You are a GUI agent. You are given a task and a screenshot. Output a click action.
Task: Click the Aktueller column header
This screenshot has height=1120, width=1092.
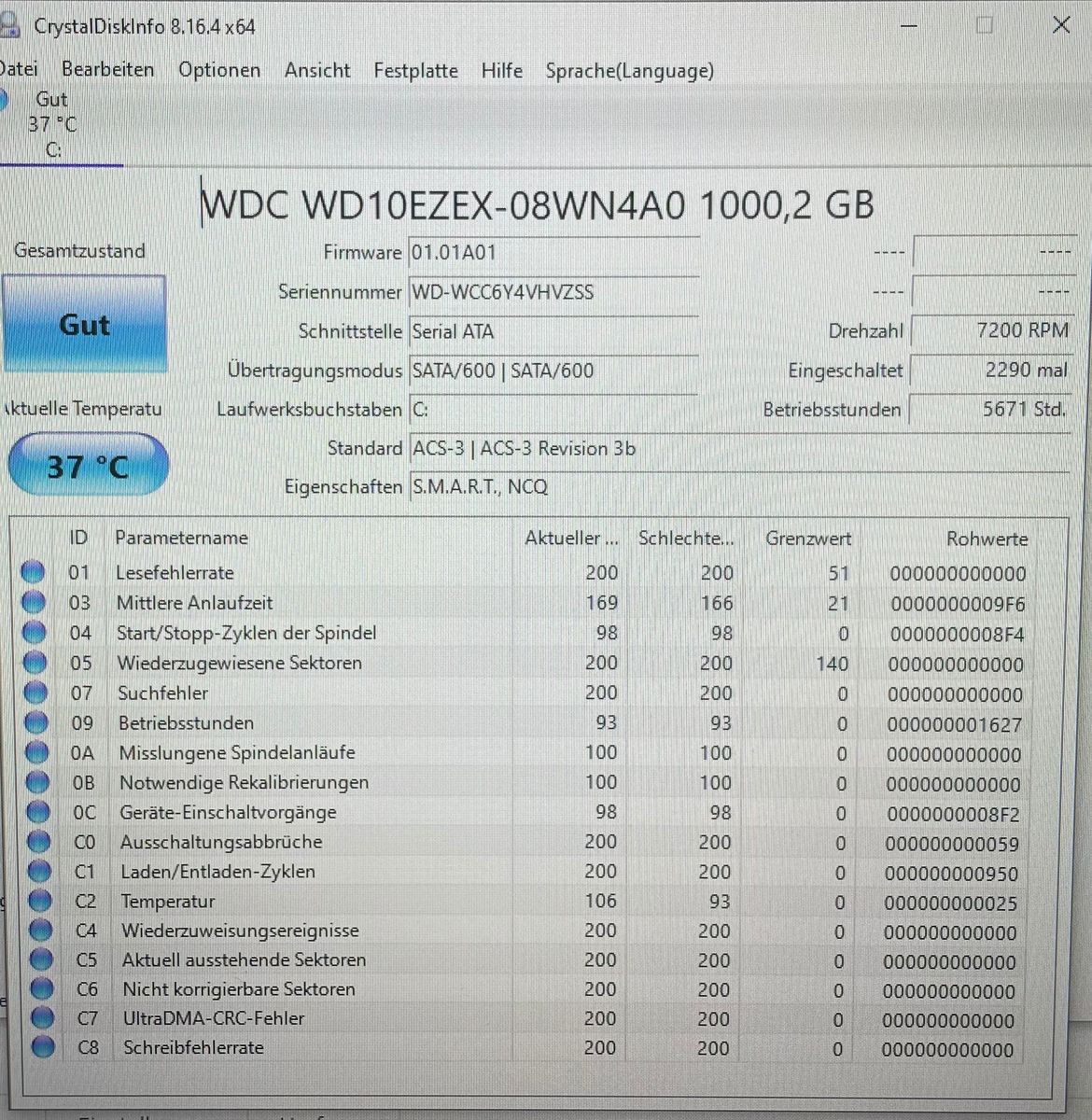click(x=571, y=539)
